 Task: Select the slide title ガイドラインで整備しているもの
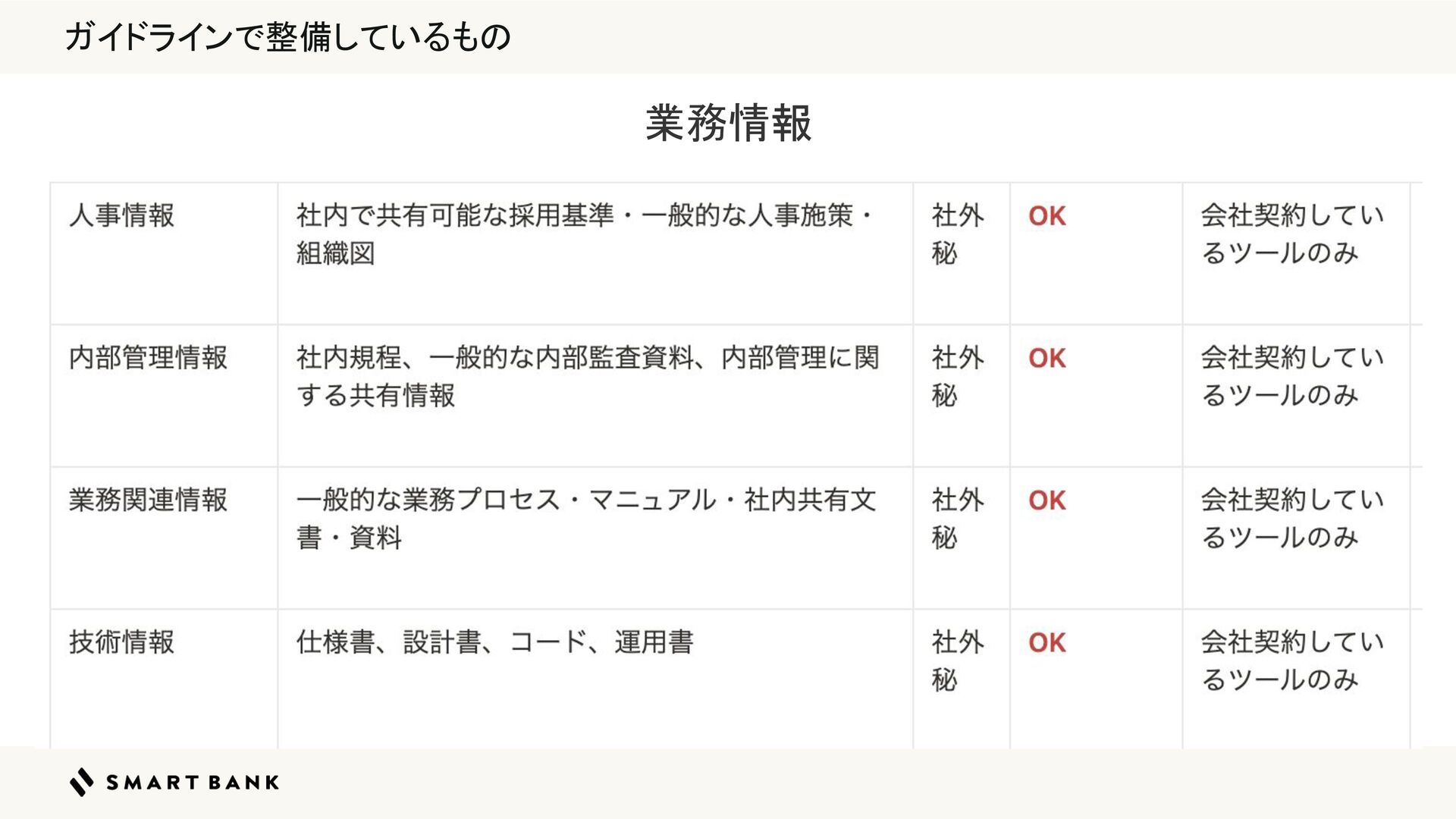287,36
